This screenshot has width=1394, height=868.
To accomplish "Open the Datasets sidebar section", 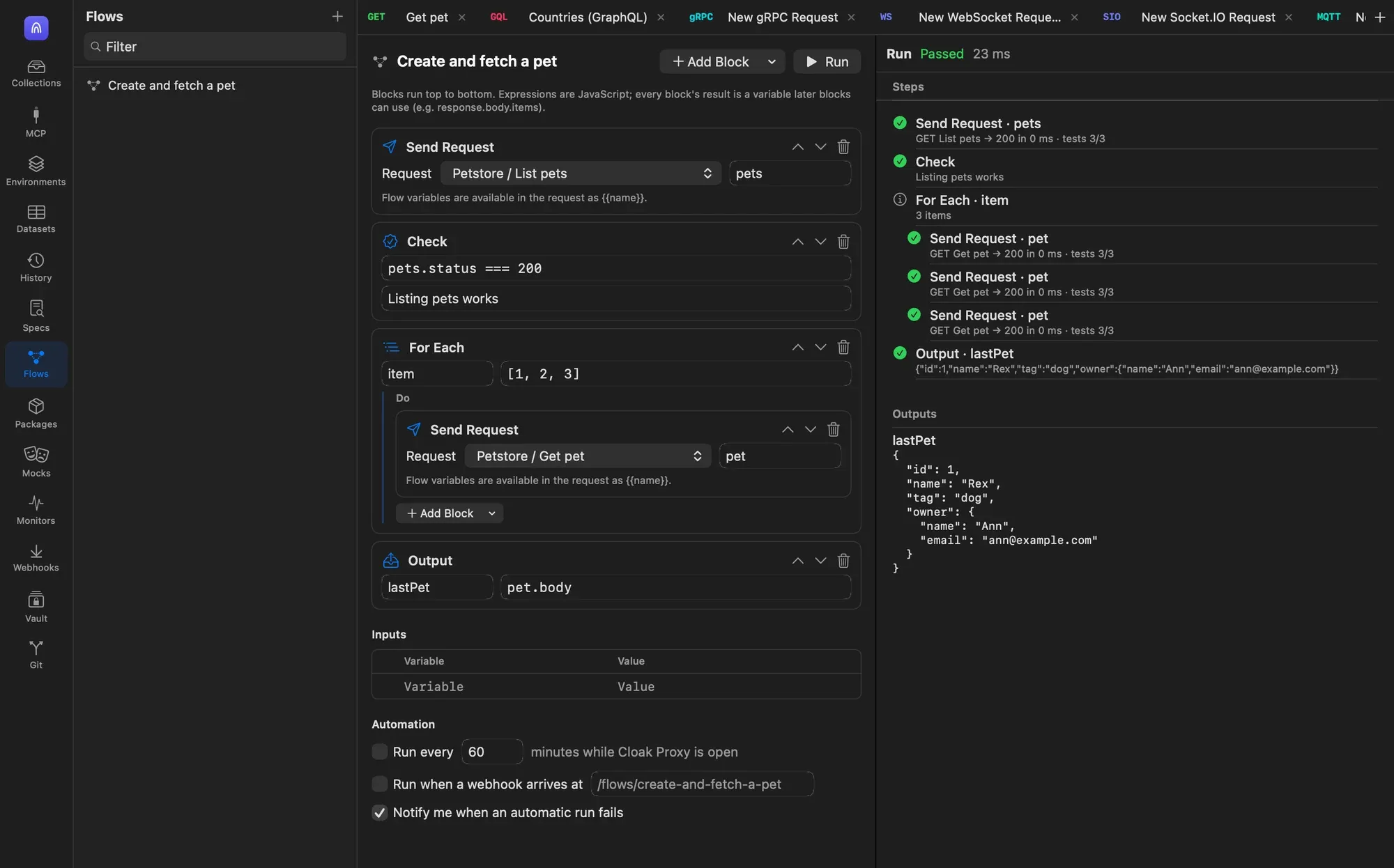I will 36,219.
